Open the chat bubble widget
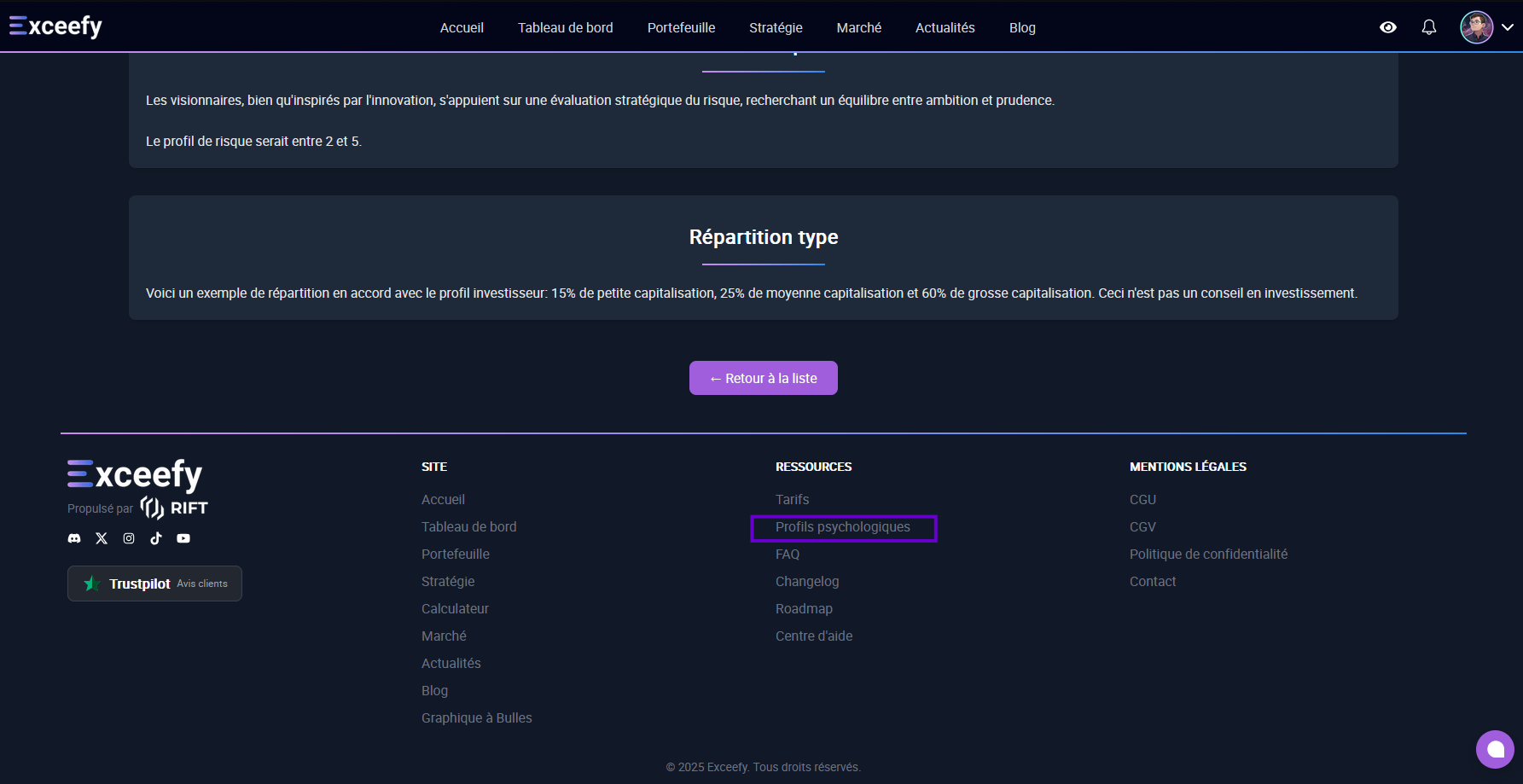The image size is (1523, 784). click(x=1495, y=749)
